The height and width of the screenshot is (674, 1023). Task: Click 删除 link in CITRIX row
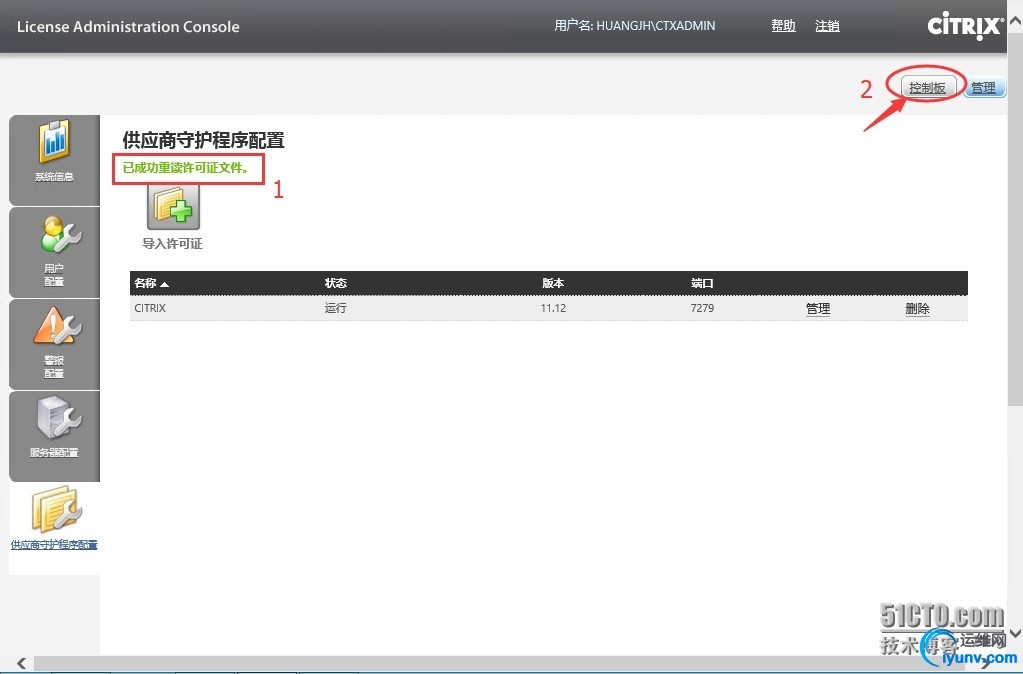click(x=917, y=309)
